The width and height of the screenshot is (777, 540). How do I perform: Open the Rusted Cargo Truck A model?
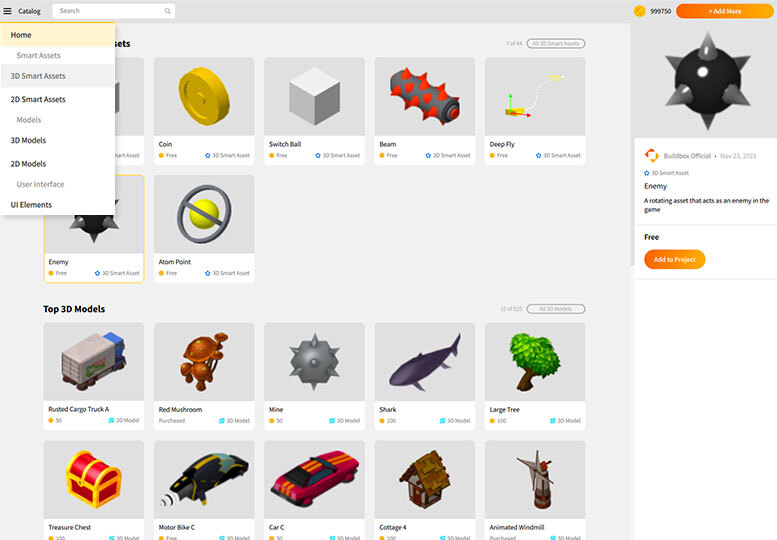(94, 362)
